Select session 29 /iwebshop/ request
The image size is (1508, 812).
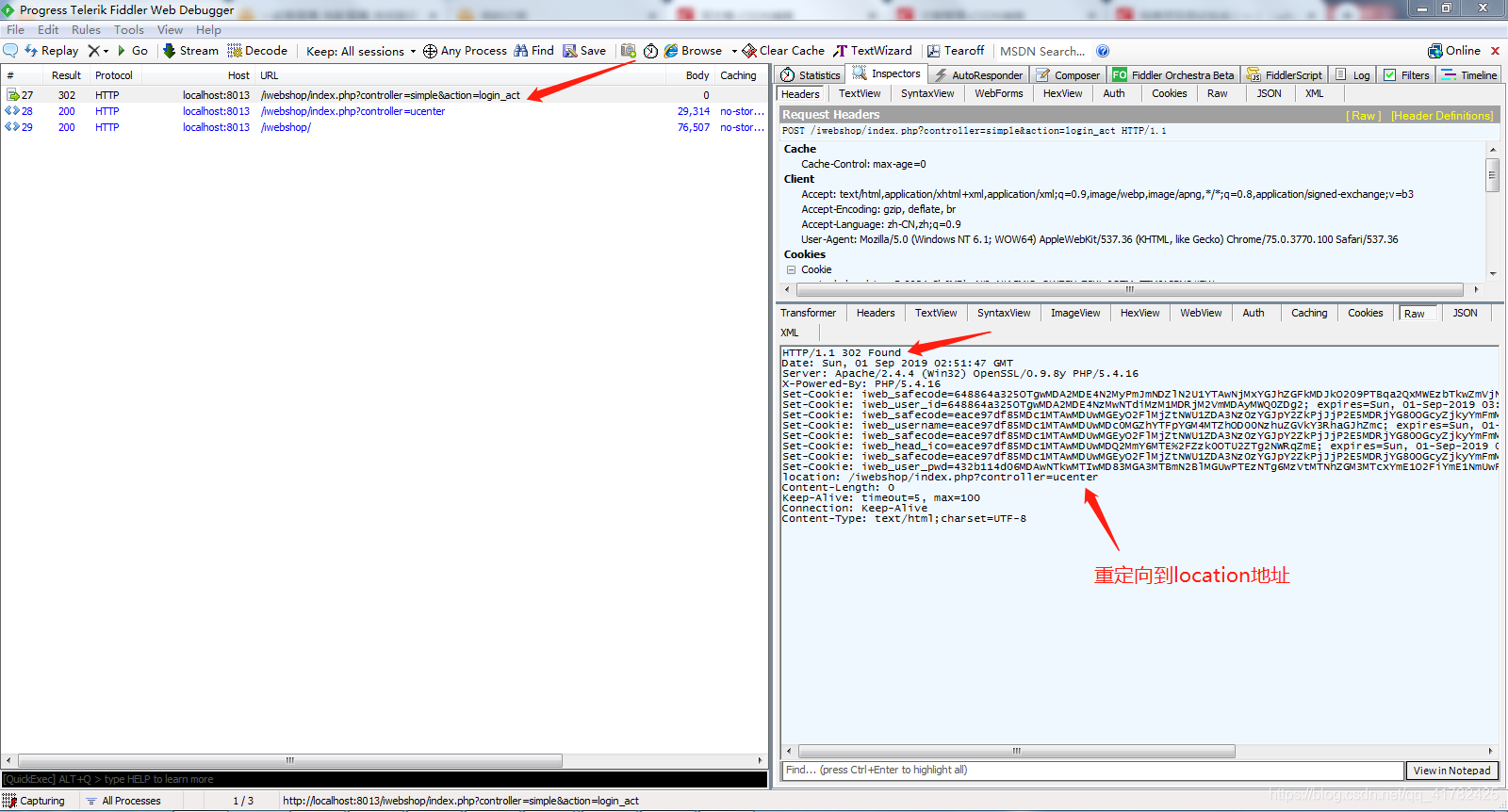(385, 127)
